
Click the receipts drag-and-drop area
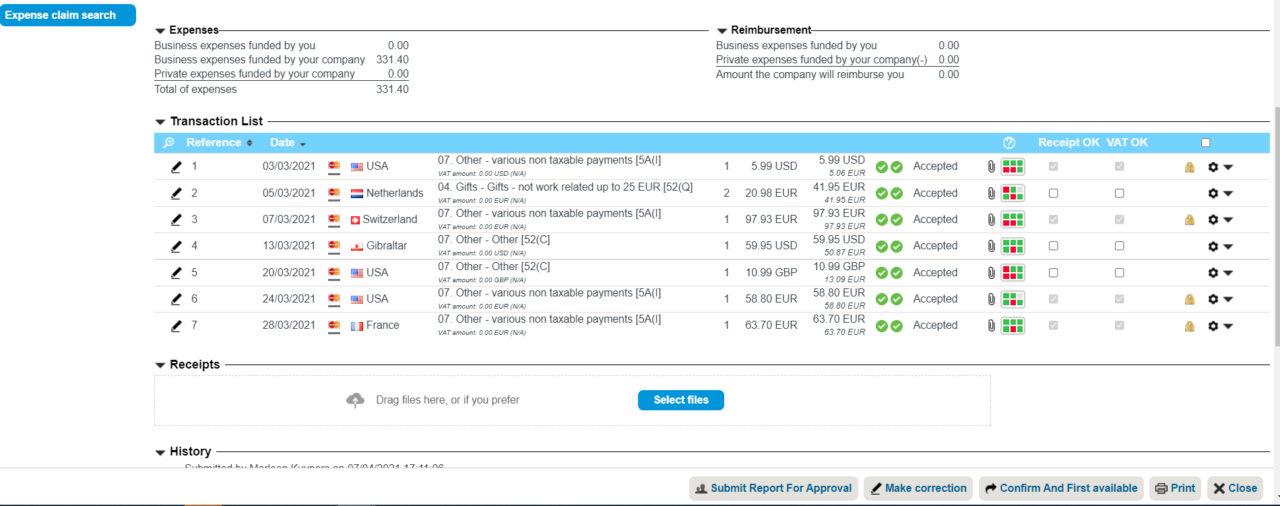click(572, 400)
